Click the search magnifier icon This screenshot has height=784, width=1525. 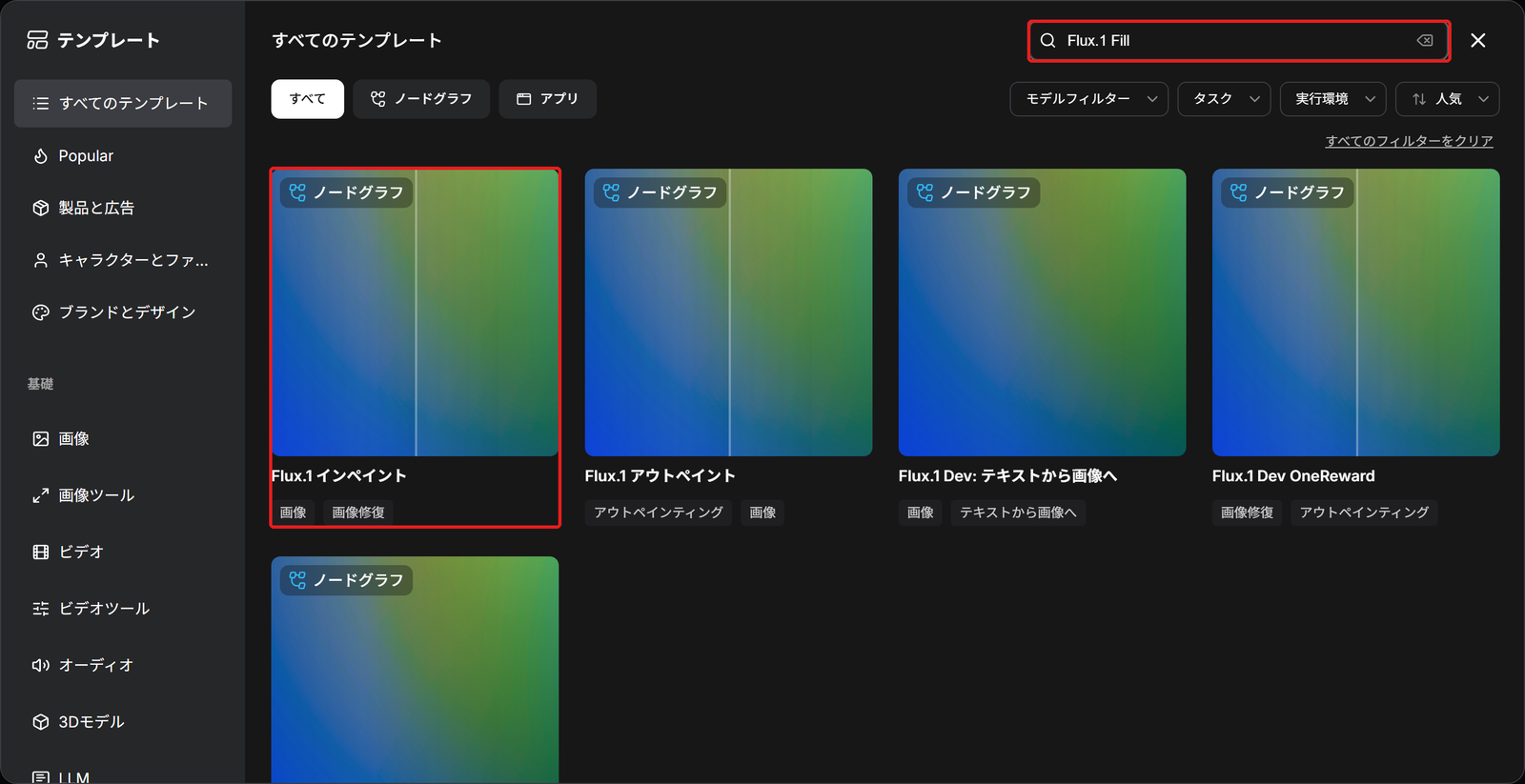point(1047,40)
